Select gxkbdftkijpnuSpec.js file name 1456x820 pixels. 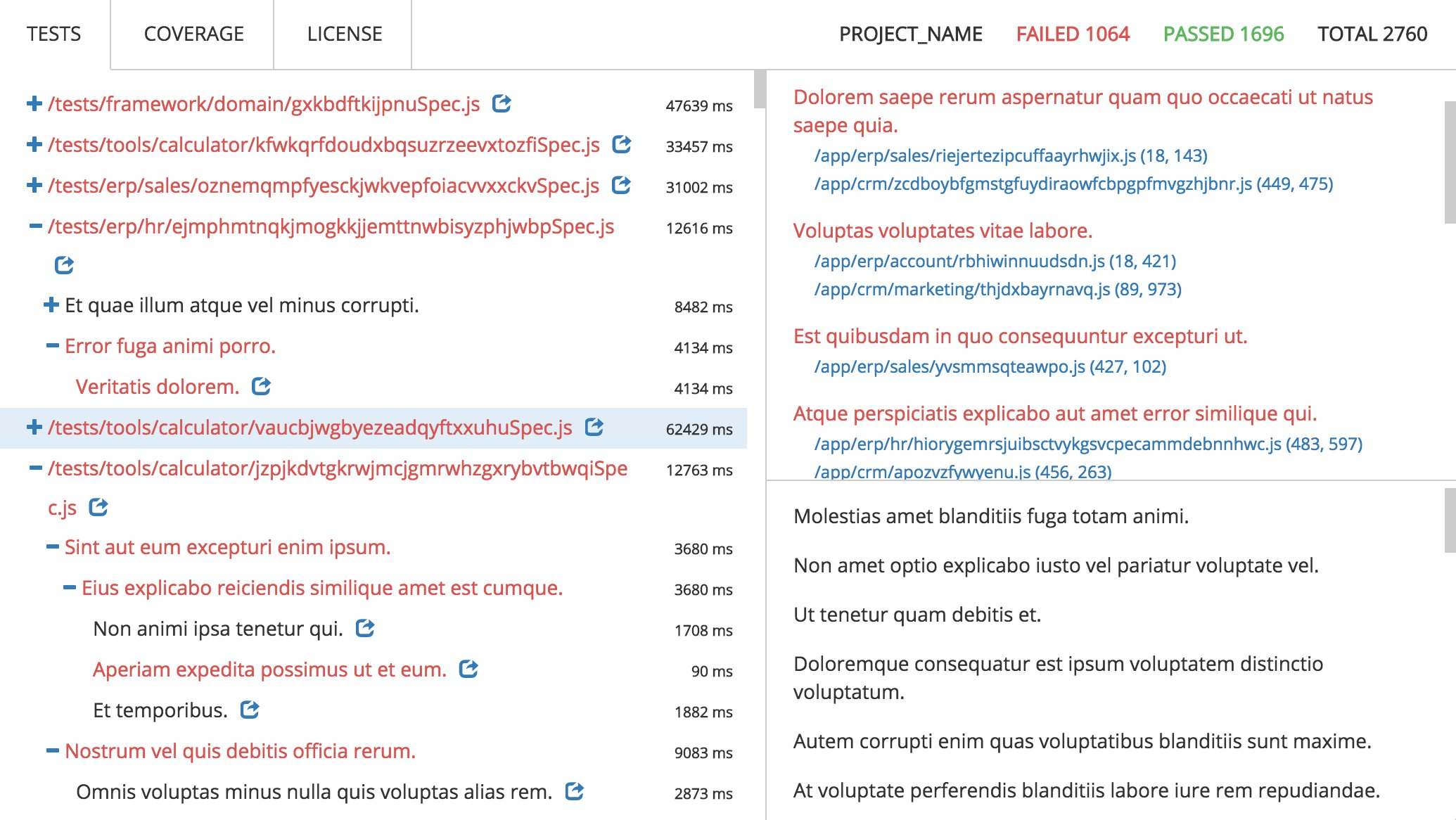point(264,103)
